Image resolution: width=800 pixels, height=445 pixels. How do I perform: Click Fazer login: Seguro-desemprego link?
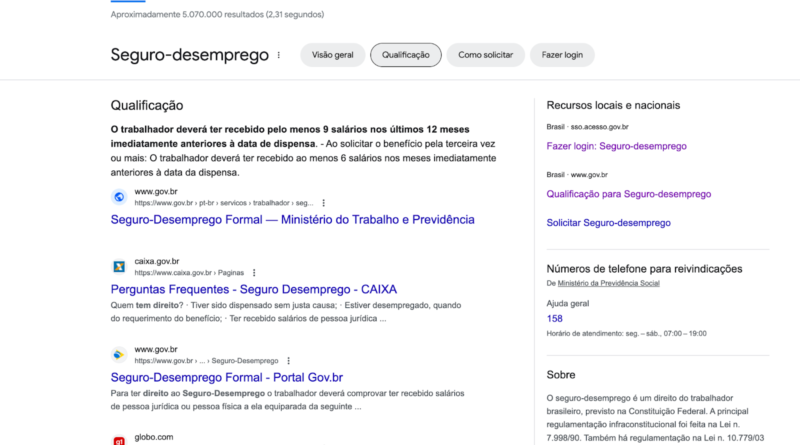616,146
